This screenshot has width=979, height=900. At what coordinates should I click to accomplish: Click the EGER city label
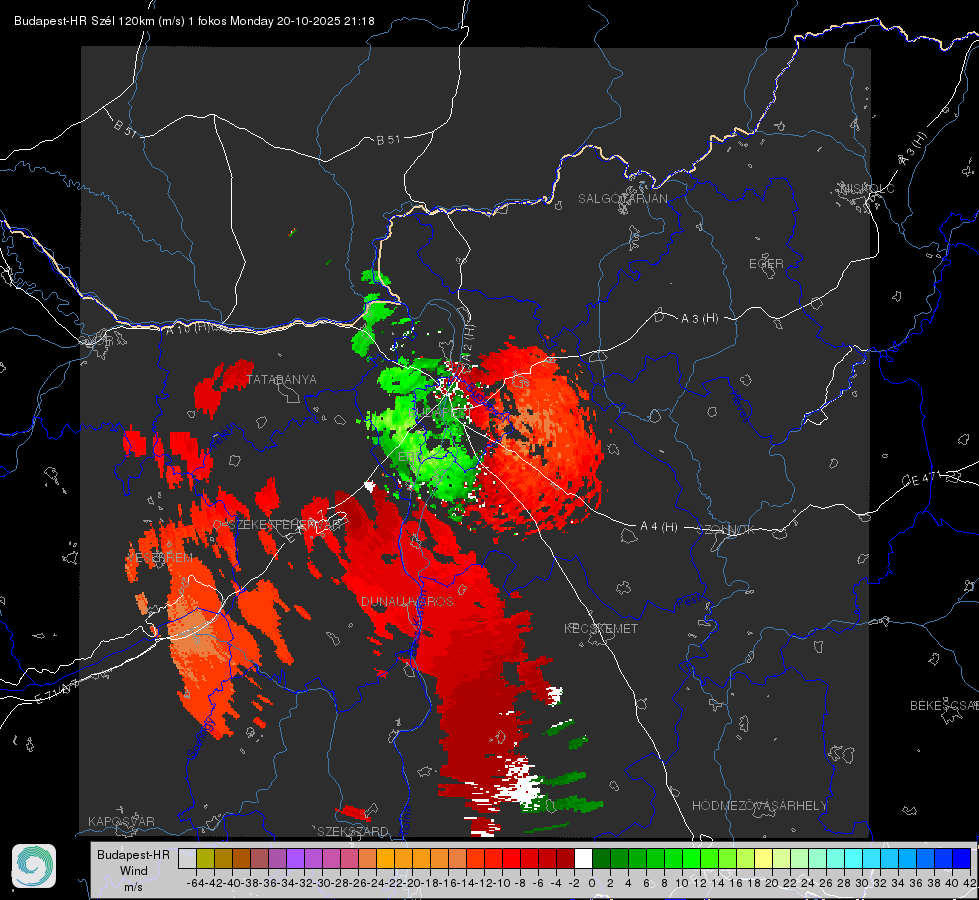tap(766, 264)
